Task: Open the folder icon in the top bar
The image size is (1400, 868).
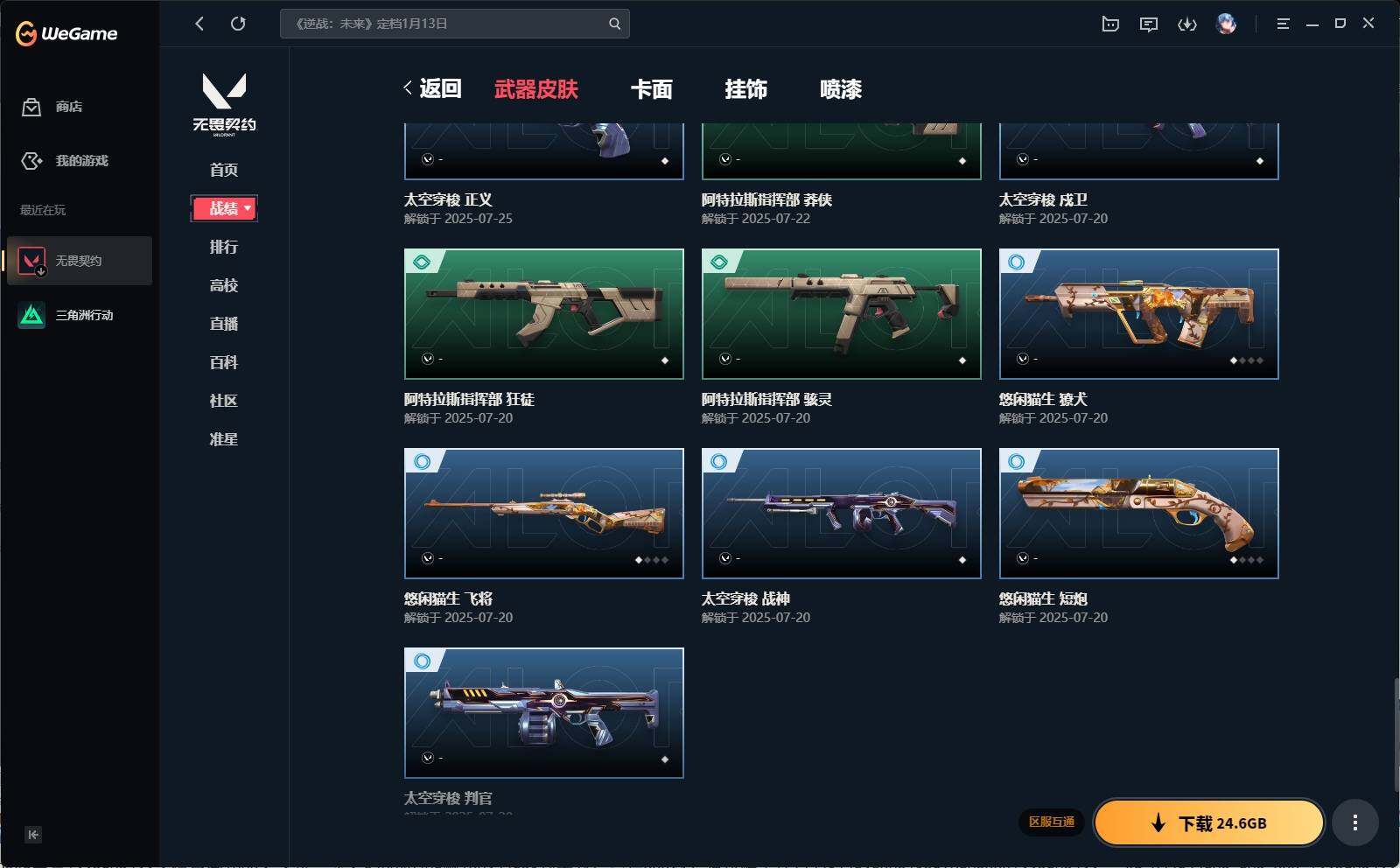Action: click(x=1110, y=24)
